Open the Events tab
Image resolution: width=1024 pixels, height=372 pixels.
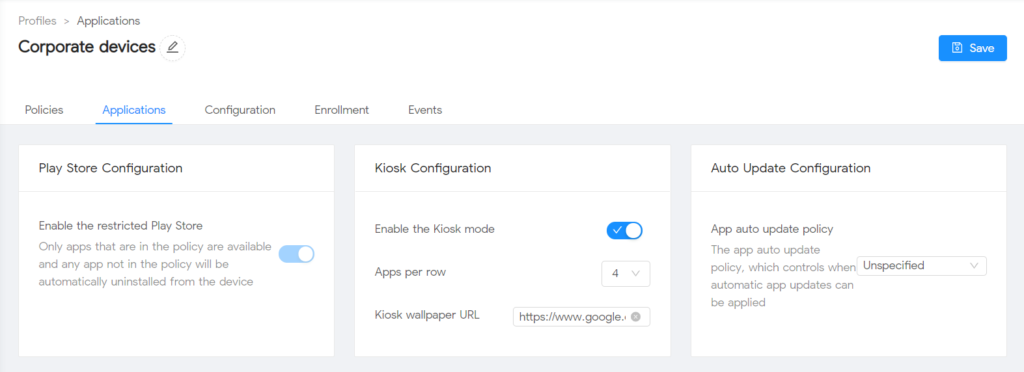point(425,110)
